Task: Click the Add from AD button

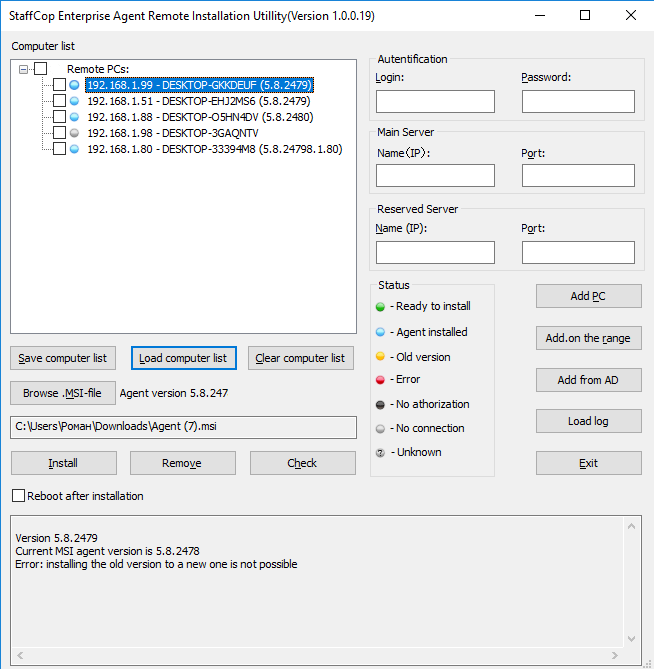Action: (x=588, y=380)
